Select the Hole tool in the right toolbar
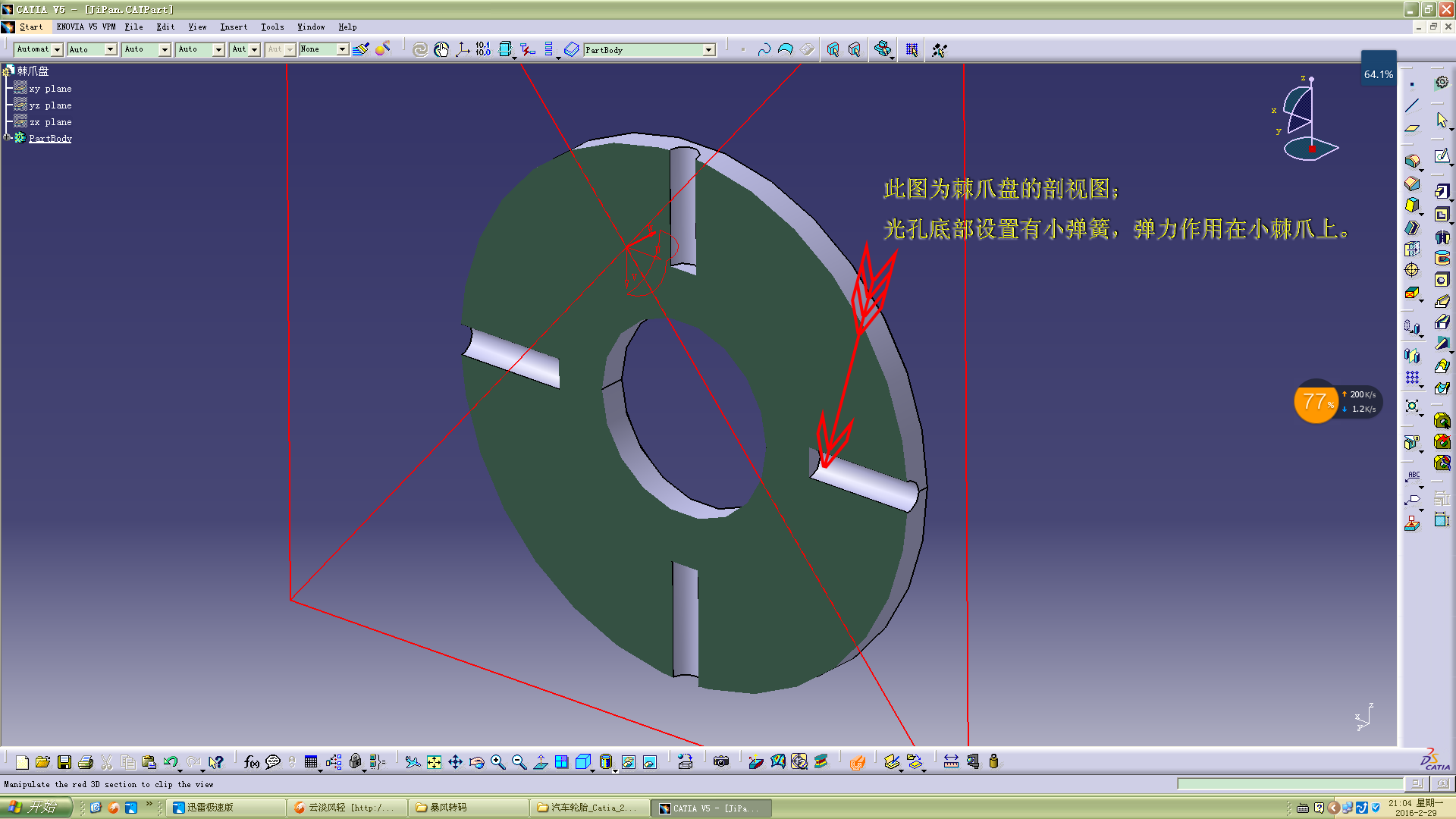This screenshot has height=819, width=1456. point(1442,280)
